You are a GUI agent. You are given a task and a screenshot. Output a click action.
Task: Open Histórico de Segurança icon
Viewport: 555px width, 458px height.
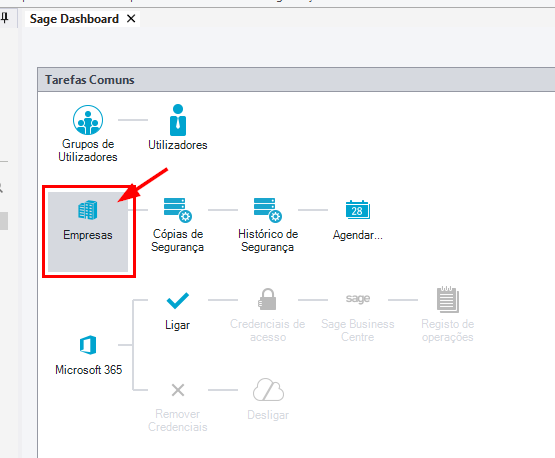tap(268, 210)
